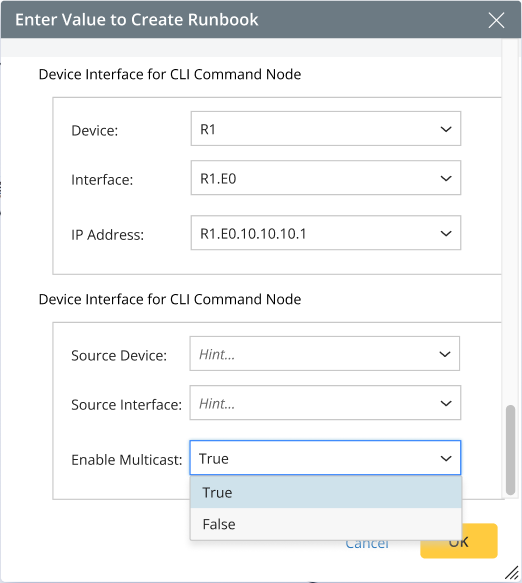Click the resize grip in the dialog corner
The width and height of the screenshot is (522, 583).
coord(512,573)
